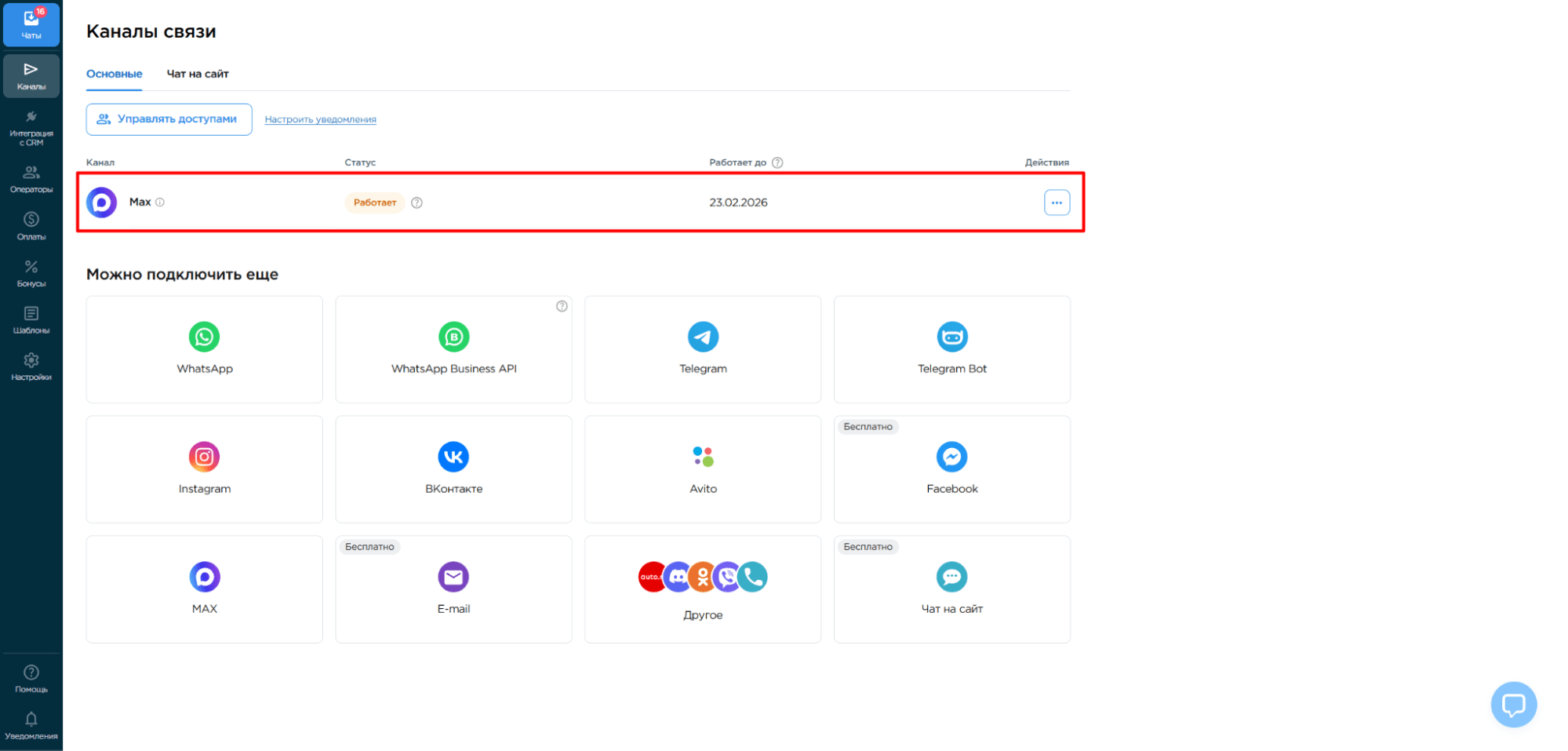Screen dimensions: 1568x751
Task: Connect the WhatsApp channel card
Action: pos(205,349)
